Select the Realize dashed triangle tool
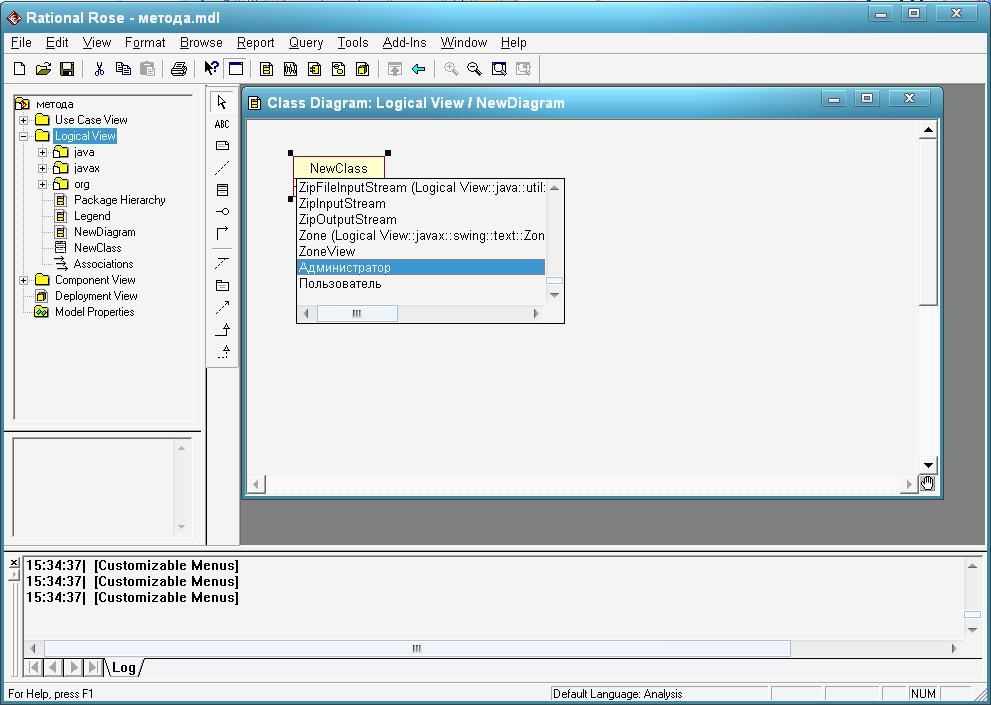The width and height of the screenshot is (991, 705). [x=222, y=352]
